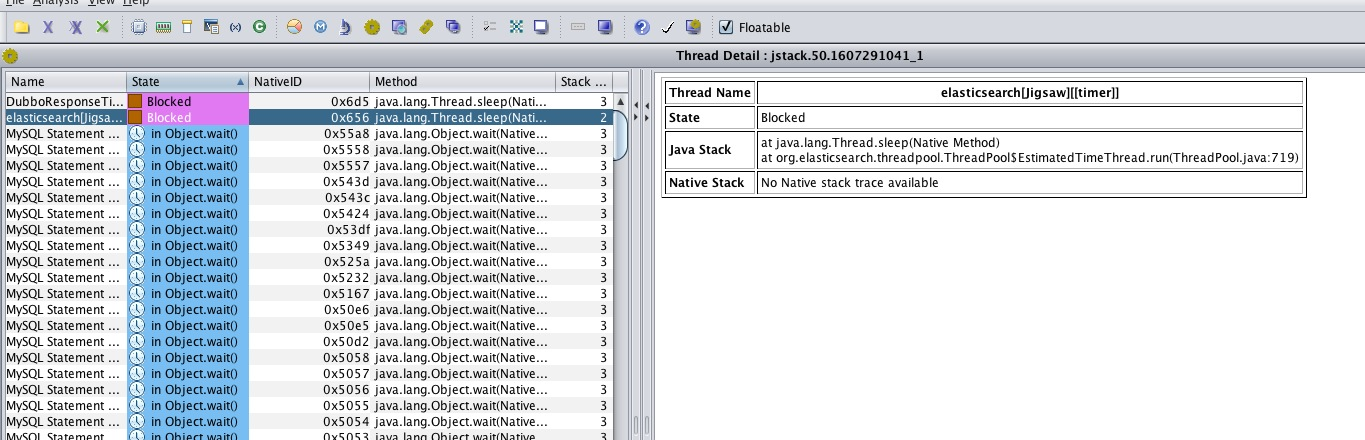Select thread with NativeID 0x5558
The image size is (1365, 440).
point(309,150)
